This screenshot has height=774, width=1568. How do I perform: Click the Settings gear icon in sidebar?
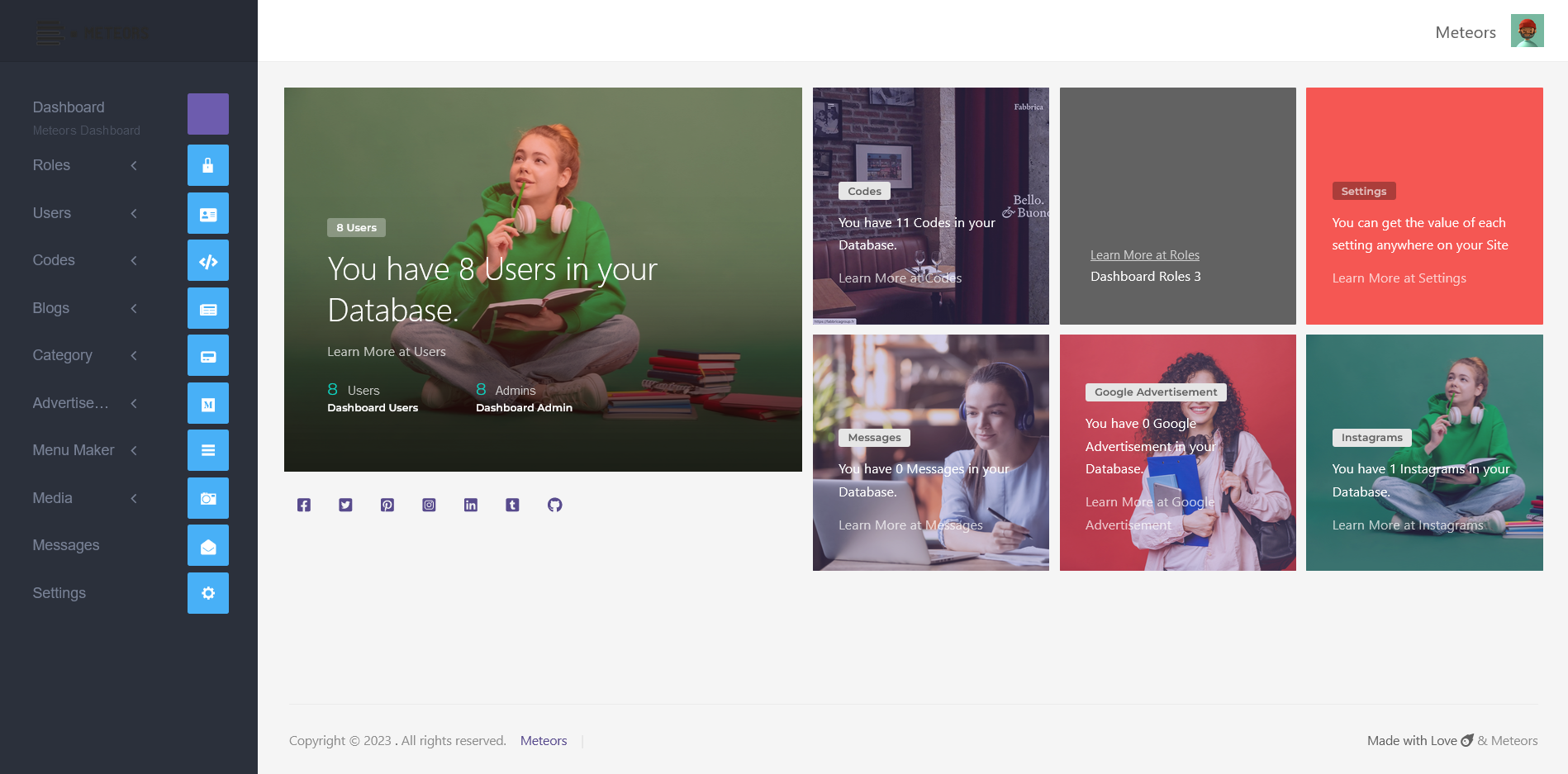[208, 593]
